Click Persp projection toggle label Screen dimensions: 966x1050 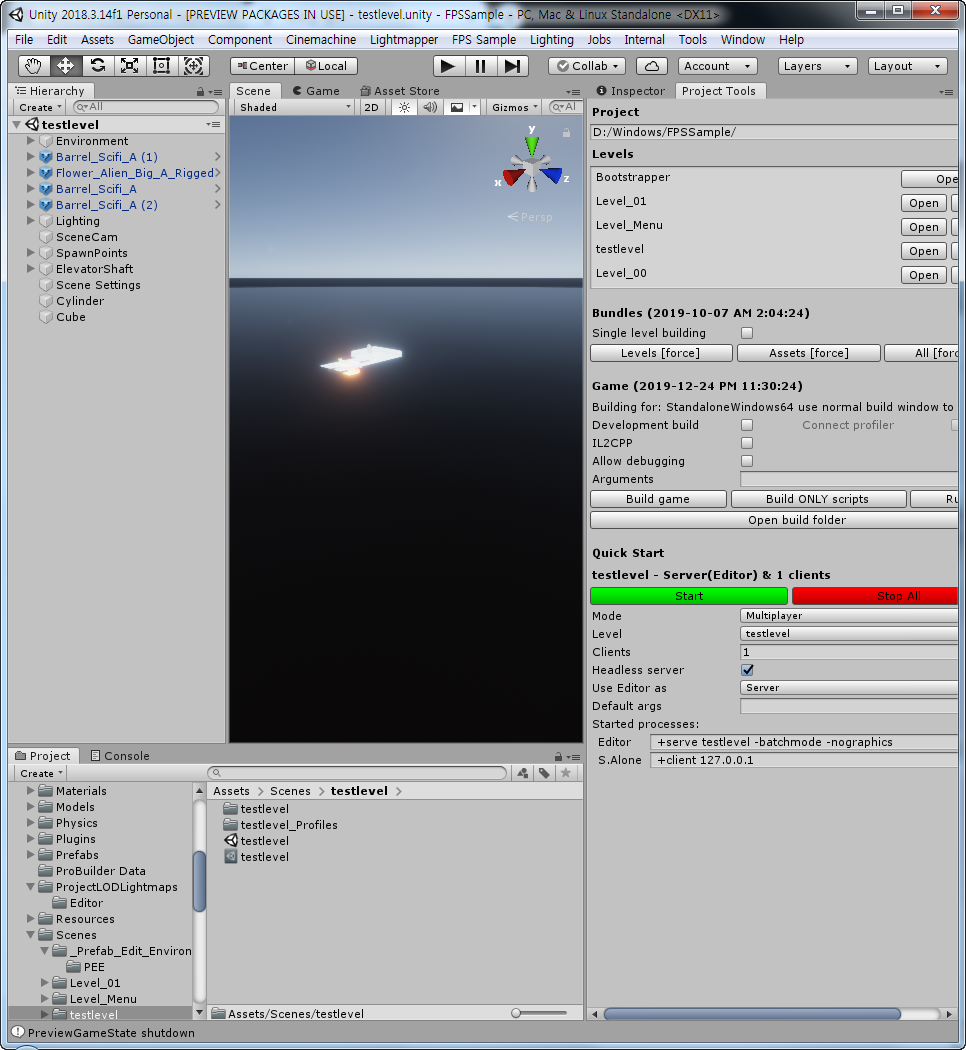click(x=530, y=217)
